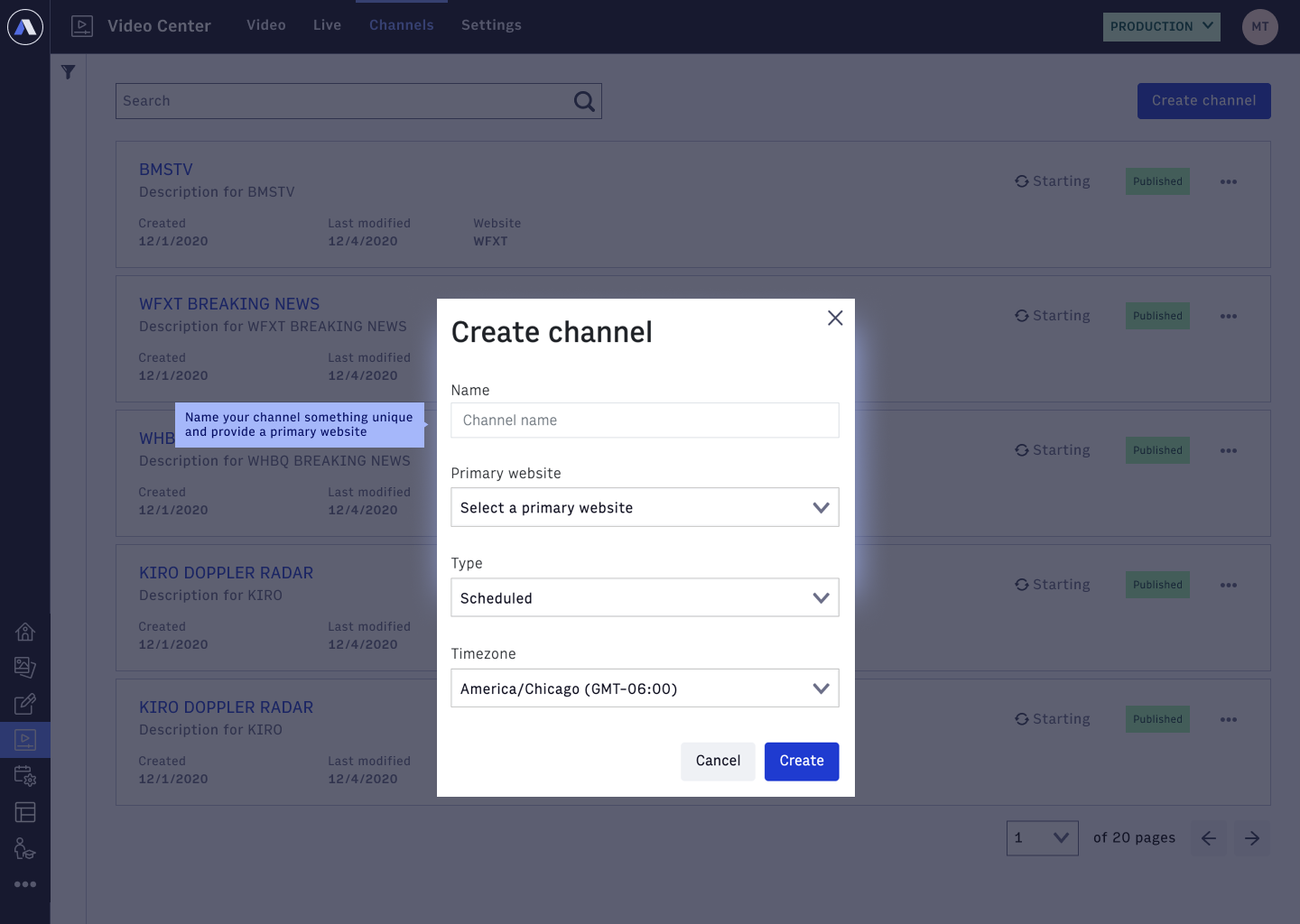Go to previous page arrow
Image resolution: width=1300 pixels, height=924 pixels.
(1209, 838)
